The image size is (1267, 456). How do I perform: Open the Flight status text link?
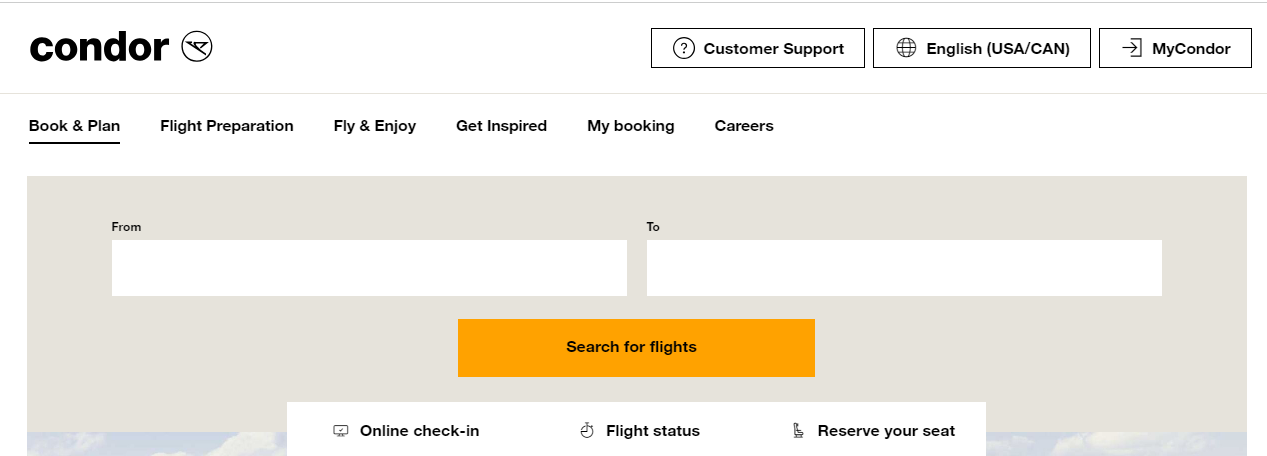pyautogui.click(x=653, y=431)
